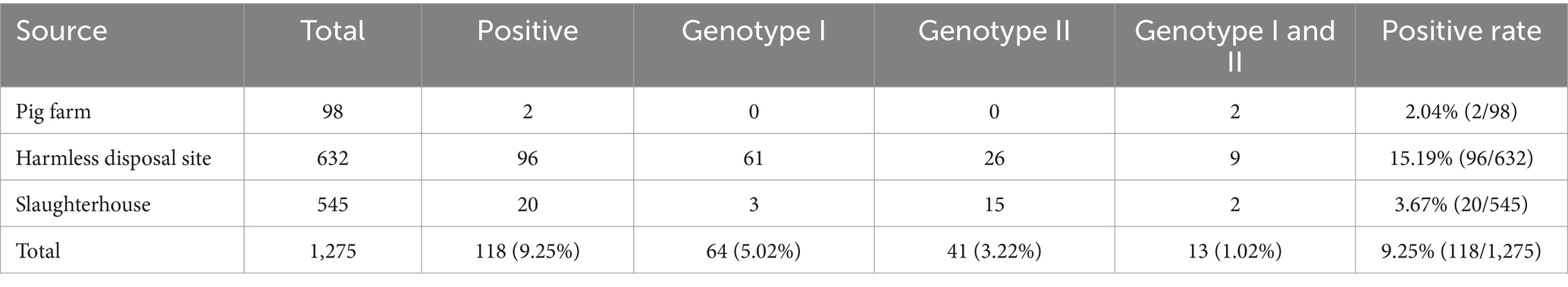Select the Genotype I column header
Image resolution: width=1568 pixels, height=287 pixels.
pos(754,31)
